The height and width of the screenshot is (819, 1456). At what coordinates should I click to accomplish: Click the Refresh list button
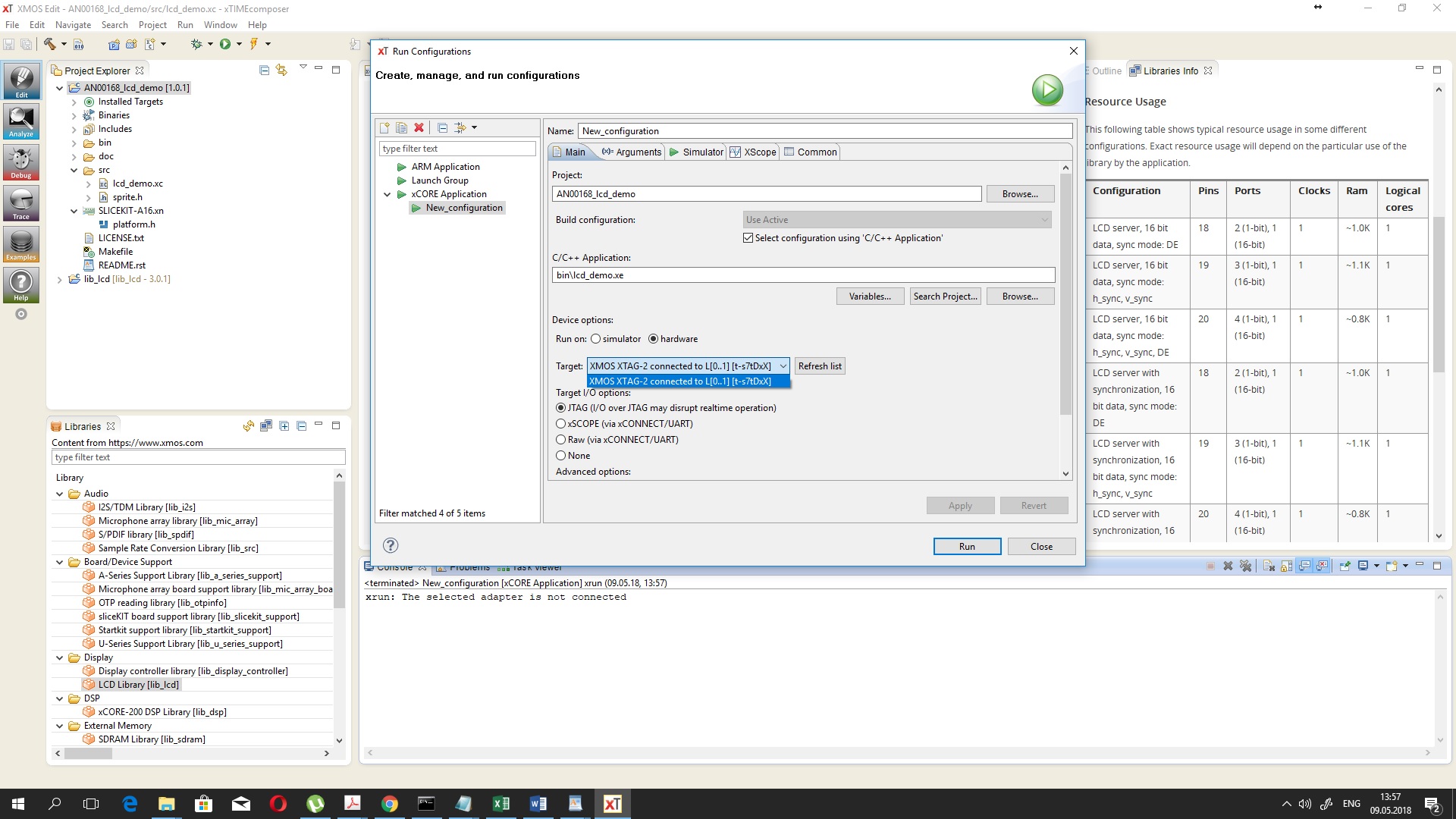[x=820, y=366]
